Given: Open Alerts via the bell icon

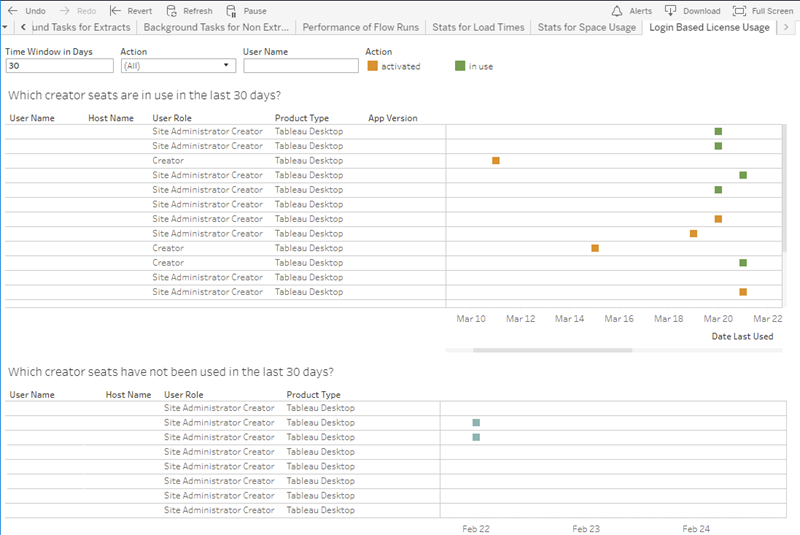Looking at the screenshot, I should pos(617,11).
